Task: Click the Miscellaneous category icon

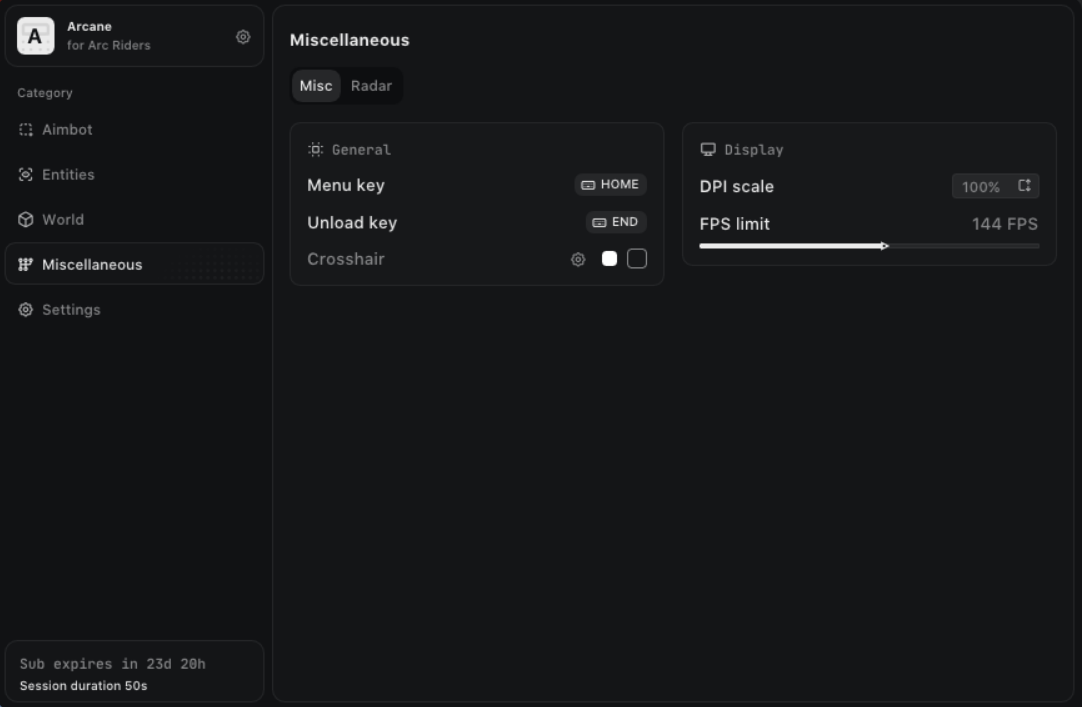Action: coord(26,265)
